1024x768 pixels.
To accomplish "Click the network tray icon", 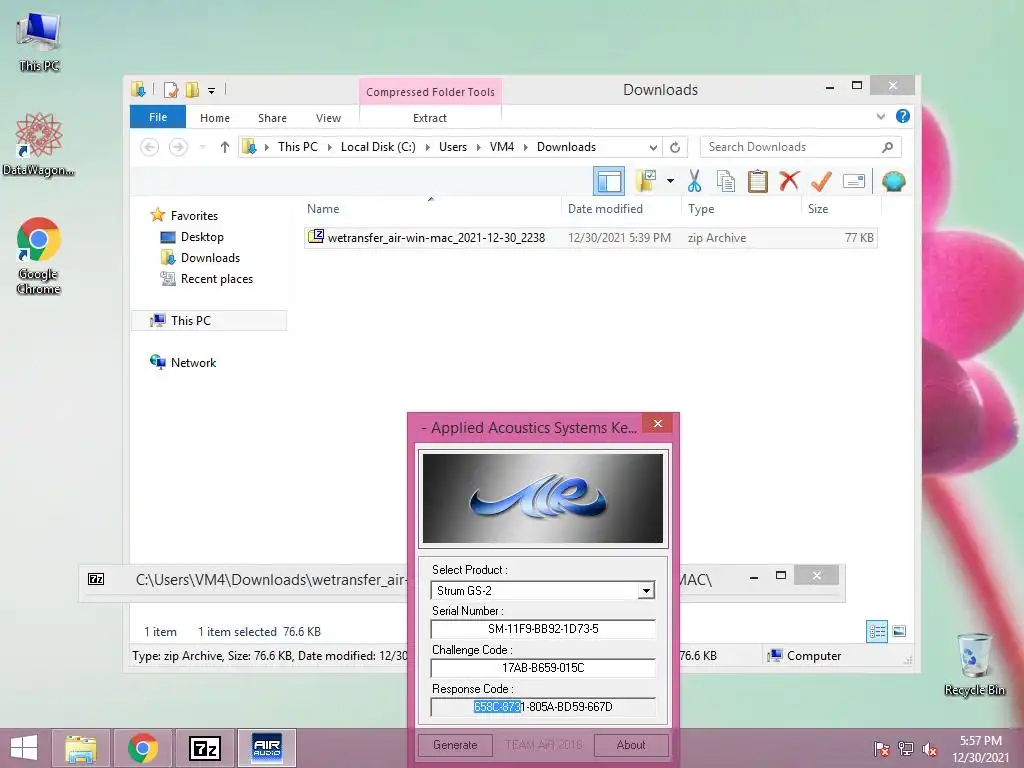I will click(x=906, y=749).
